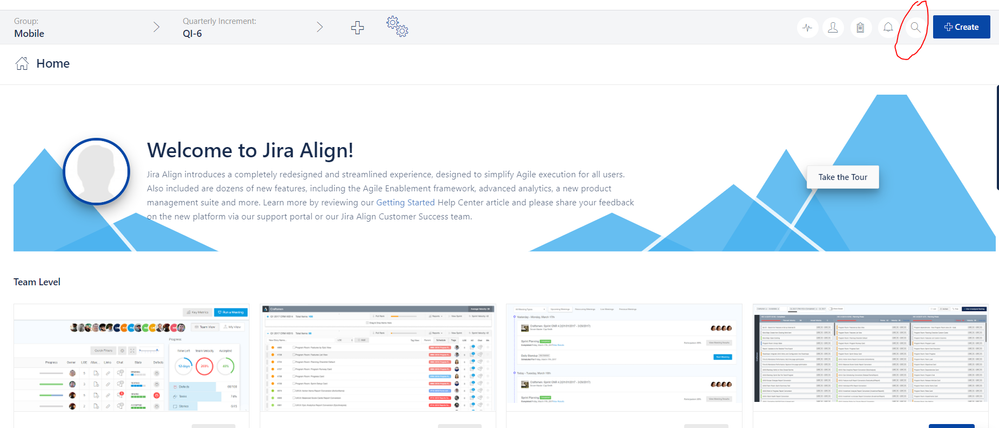Click the Create button
The image size is (999, 428).
(x=961, y=27)
